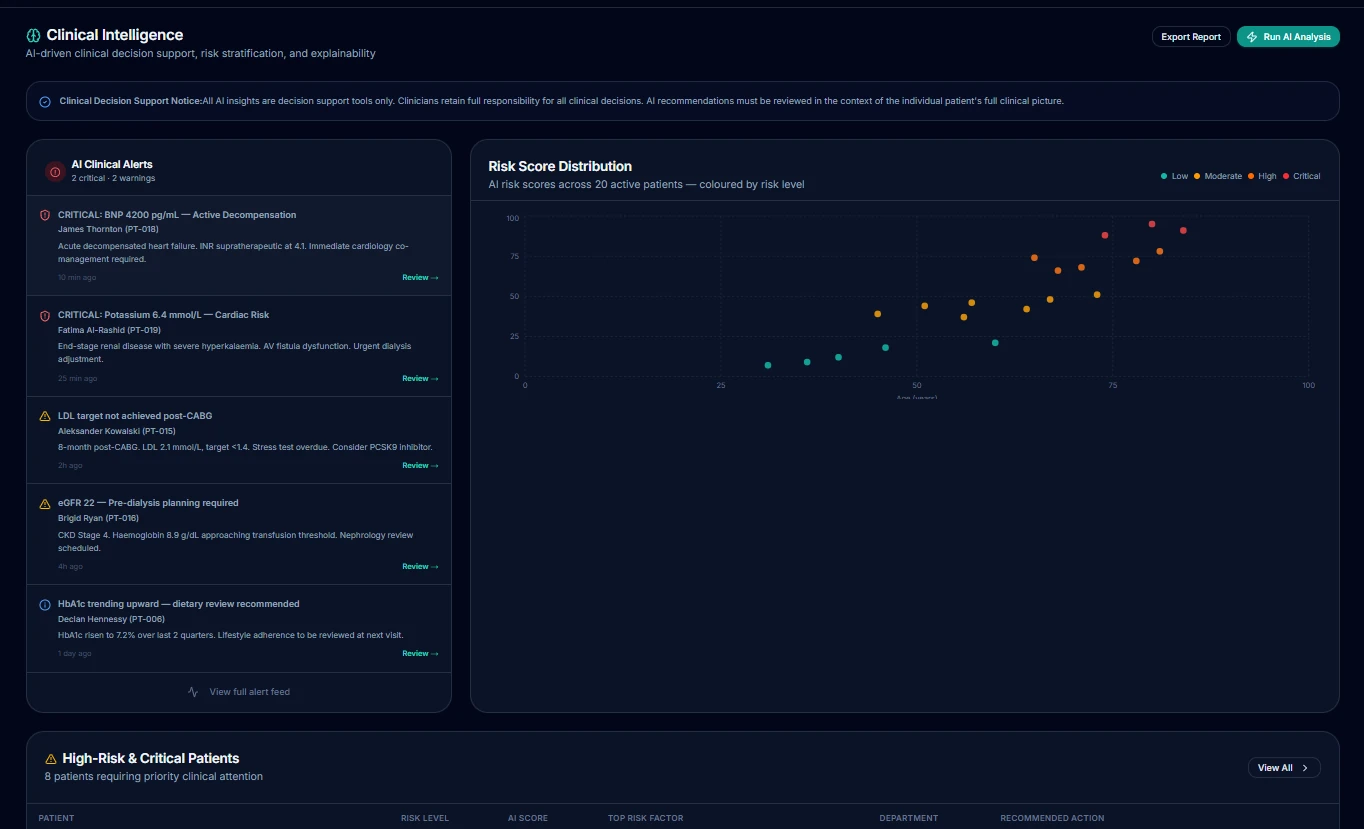The height and width of the screenshot is (829, 1364).
Task: Click the warning icon beside High-Risk & Critical Patients
Action: (51, 759)
